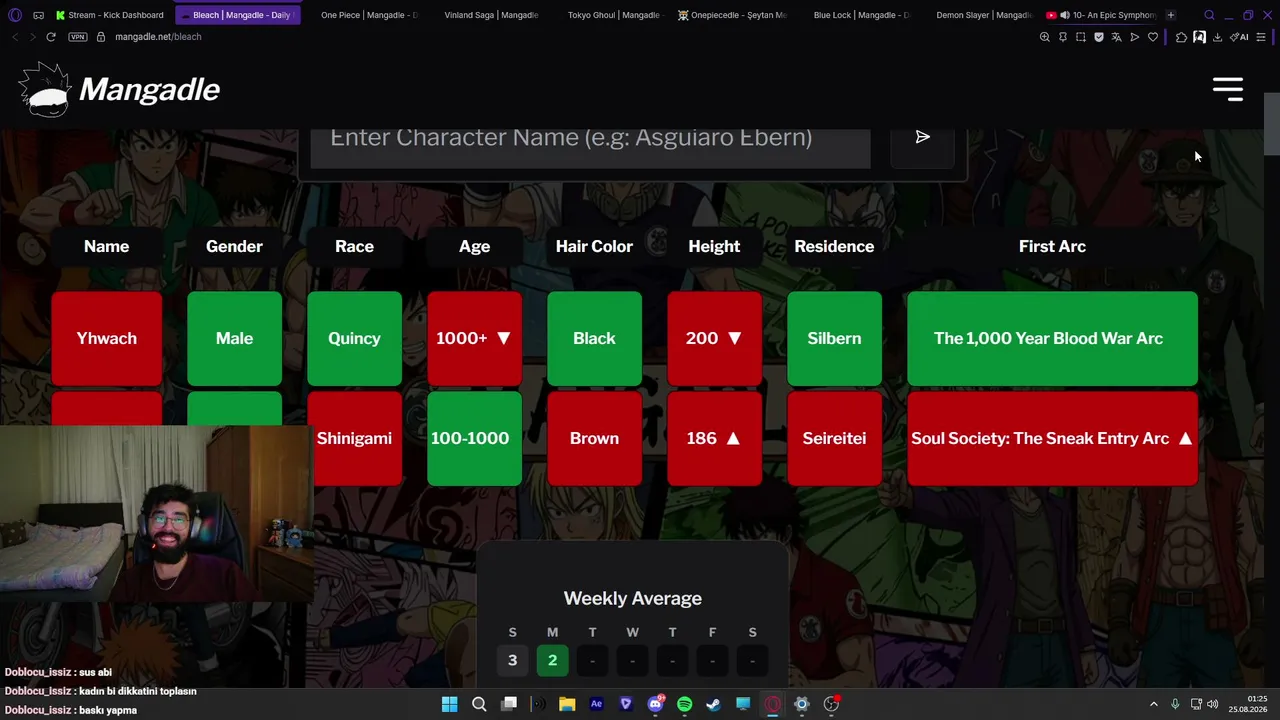The height and width of the screenshot is (720, 1280).
Task: Go forward to the next page
Action: (32, 37)
